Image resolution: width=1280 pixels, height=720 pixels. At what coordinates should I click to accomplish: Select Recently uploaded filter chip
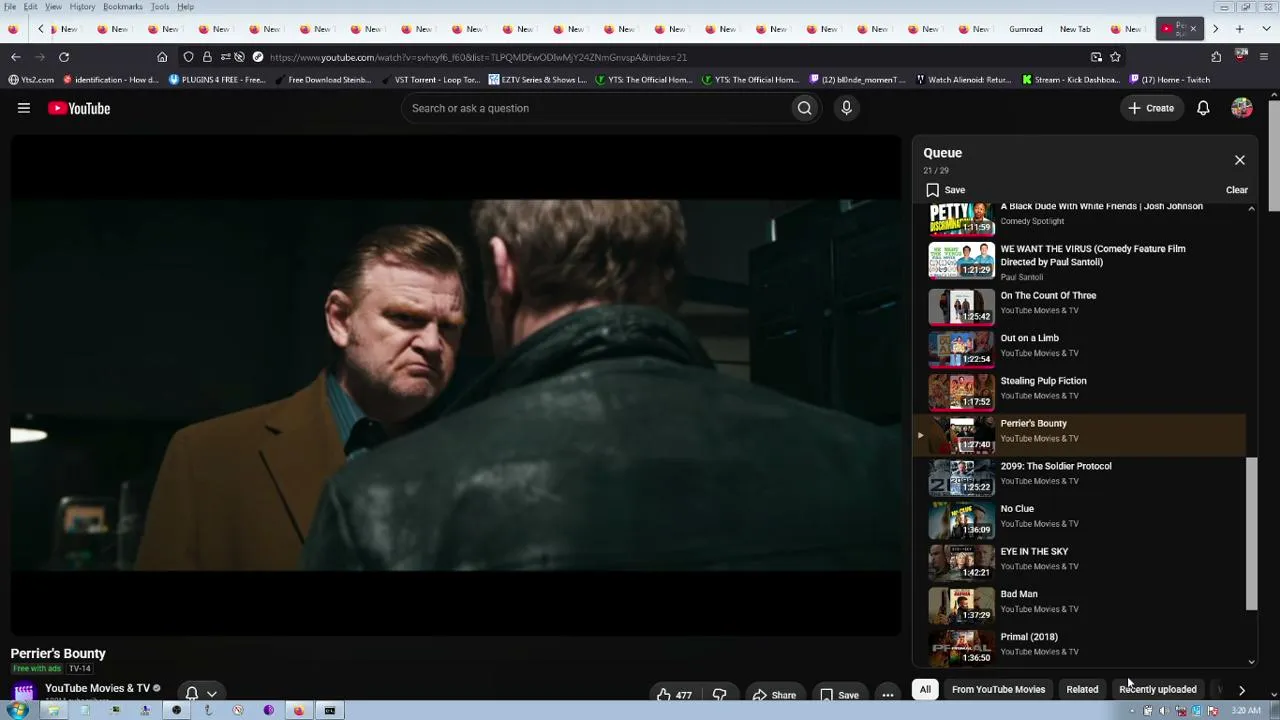1158,689
